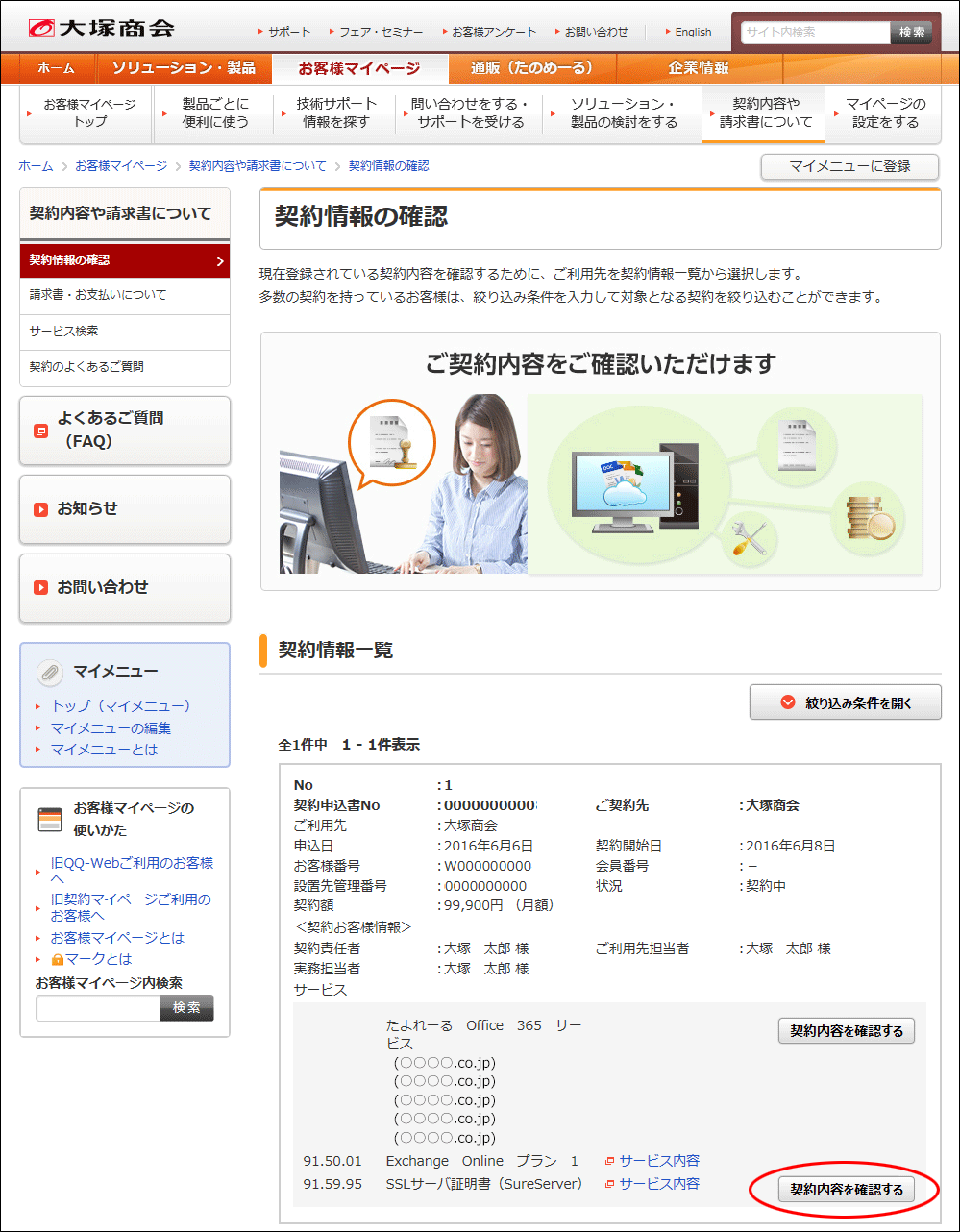Open the ホーム main navigation tab
Screen dimensions: 960x1232
[56, 68]
